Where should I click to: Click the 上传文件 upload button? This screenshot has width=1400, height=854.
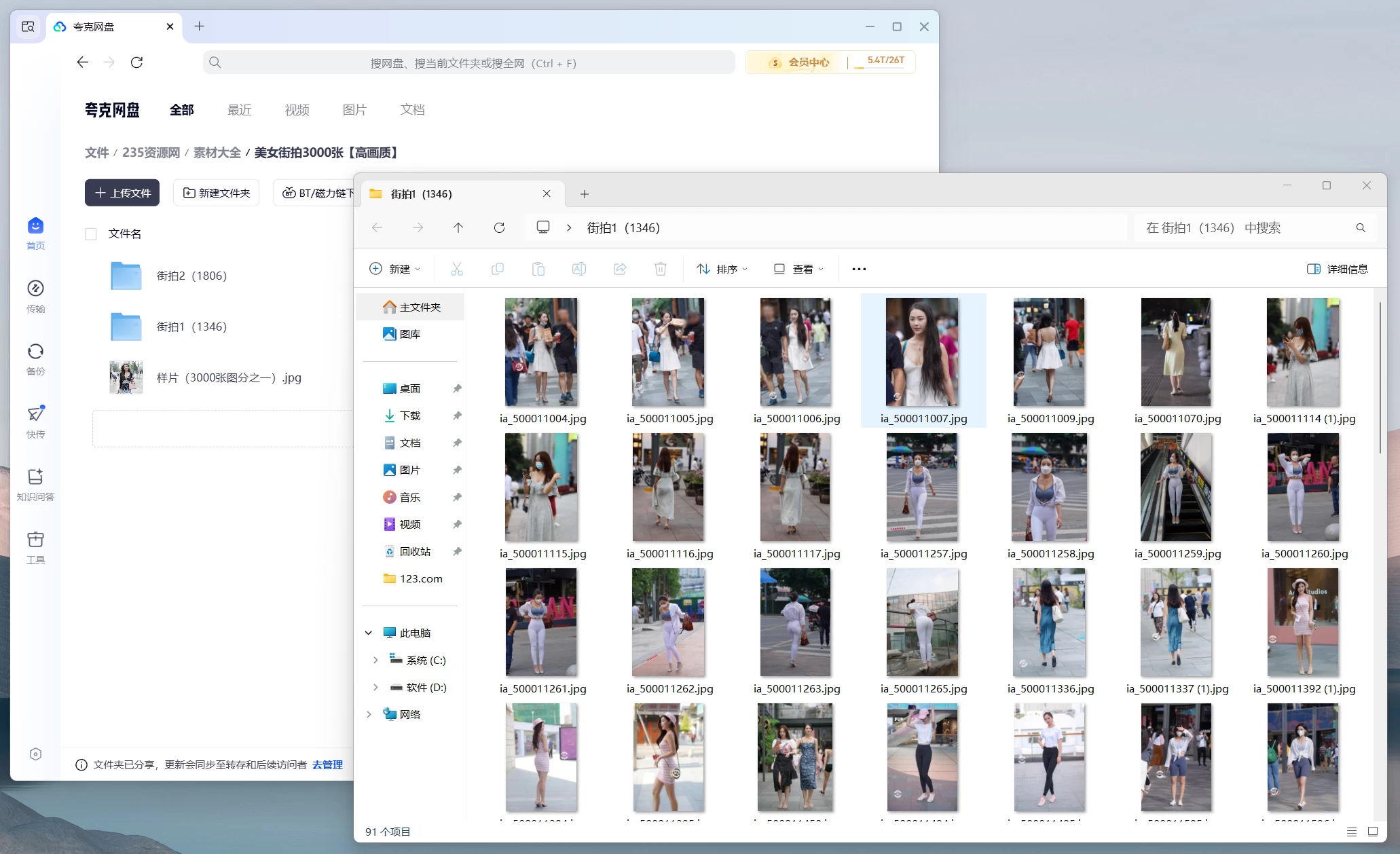point(122,193)
